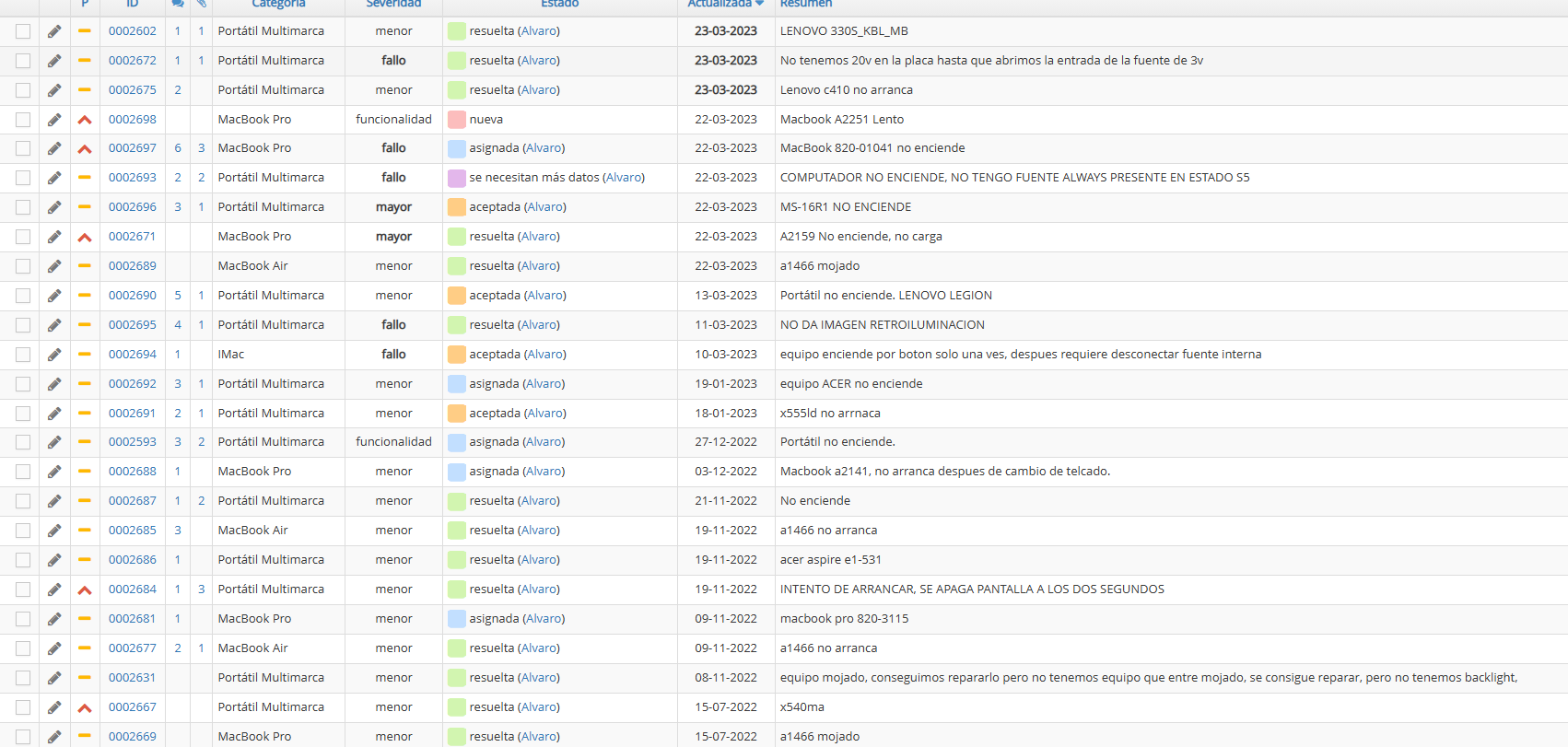
Task: Click the red priority arrow on issue 0002684
Action: coord(85,589)
